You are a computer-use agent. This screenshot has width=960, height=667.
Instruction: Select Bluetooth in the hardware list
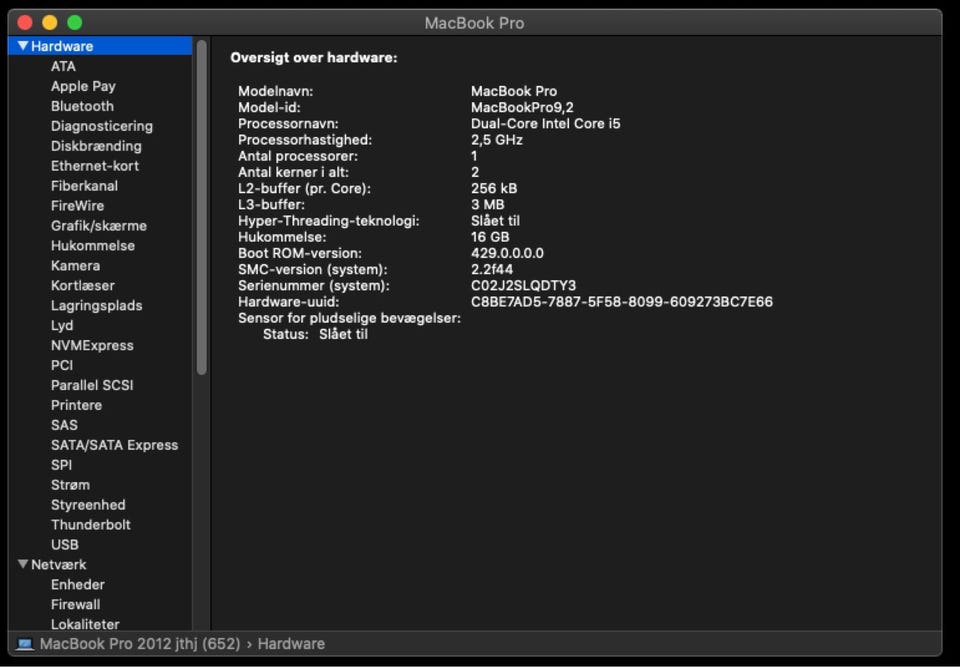(82, 106)
